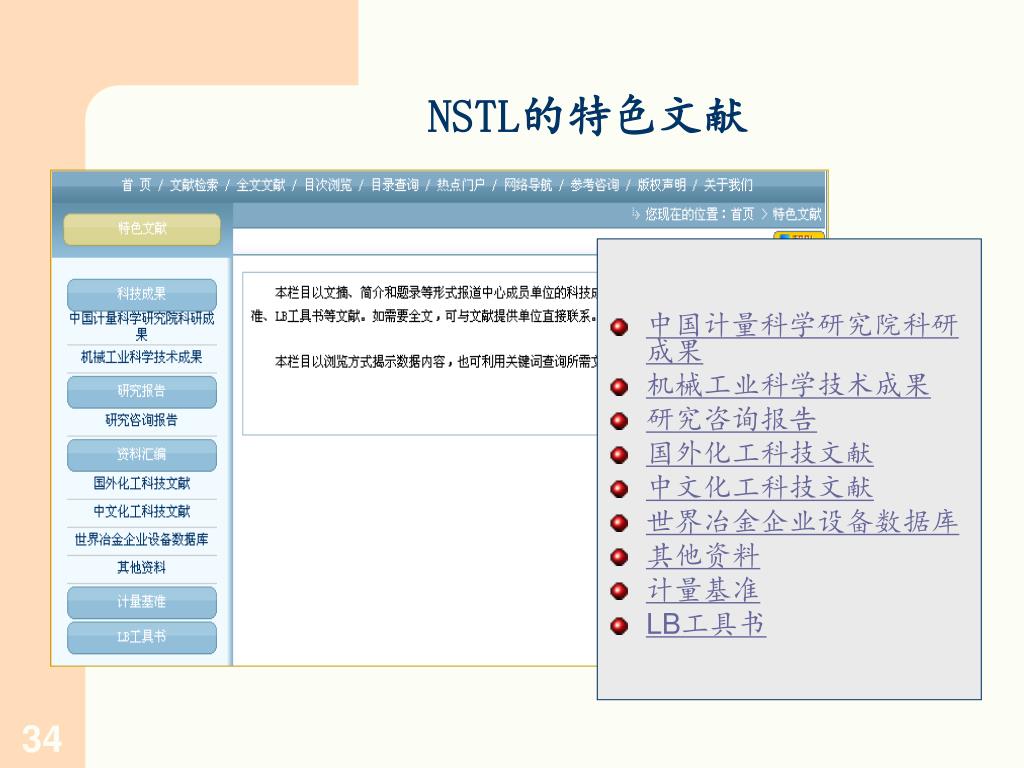The height and width of the screenshot is (768, 1024).
Task: Open 关于我们 in the navigation bar
Action: coord(728,185)
